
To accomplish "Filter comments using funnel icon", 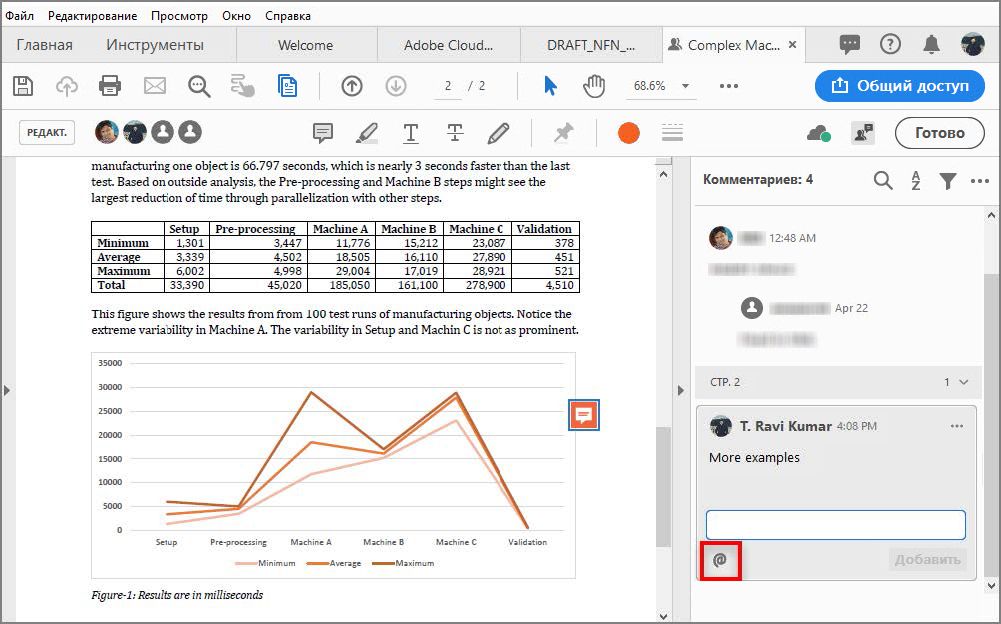I will coord(948,181).
